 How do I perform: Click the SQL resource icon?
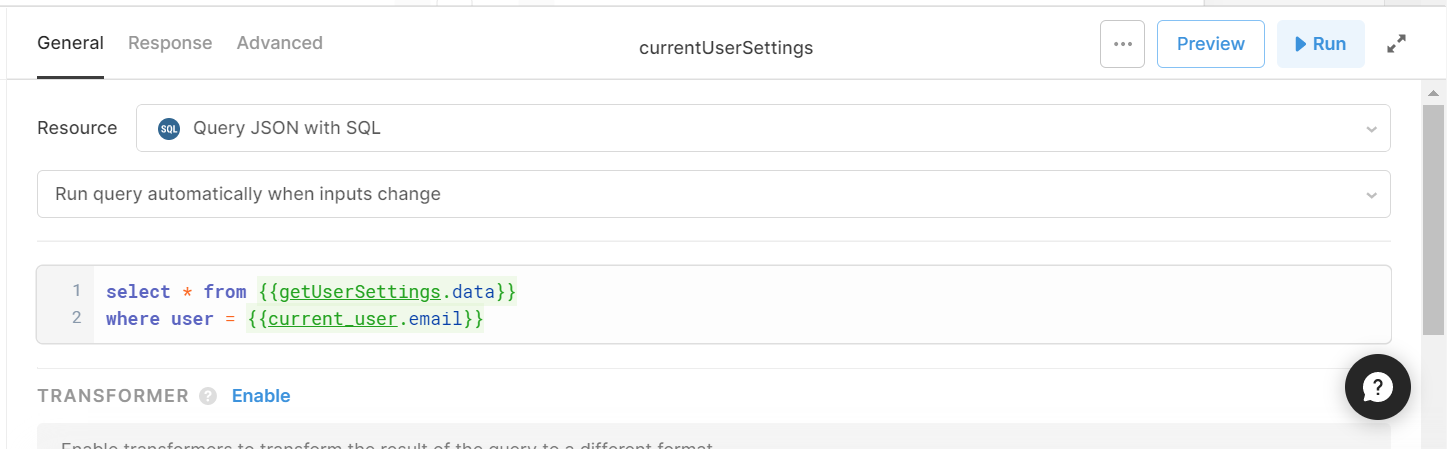click(x=169, y=128)
